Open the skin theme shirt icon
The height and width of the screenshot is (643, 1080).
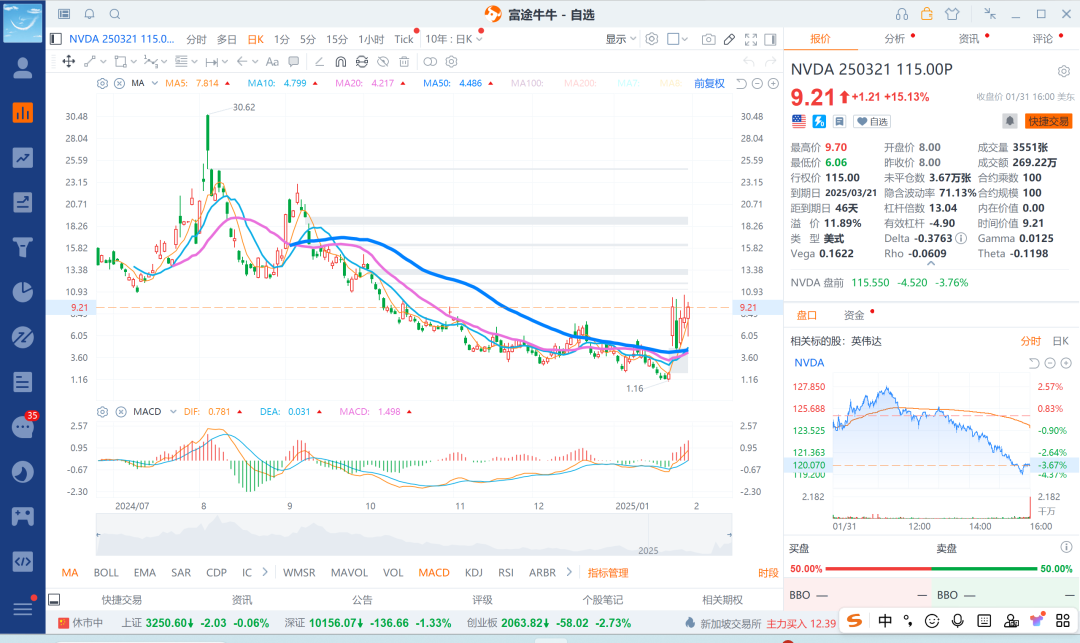952,14
